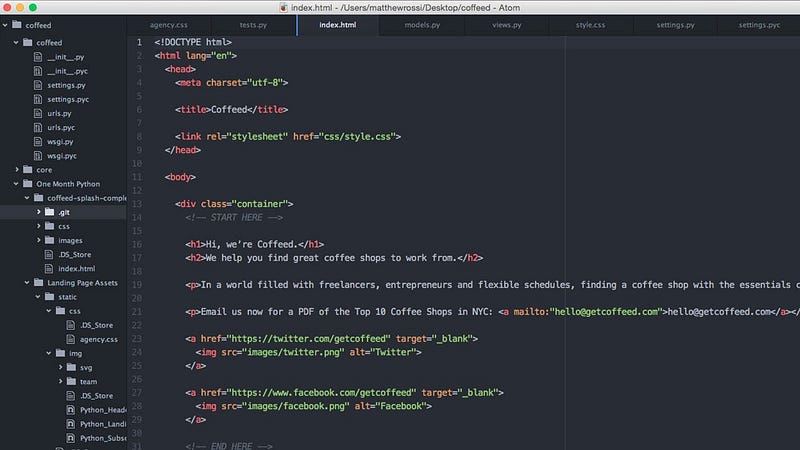This screenshot has height=450, width=800.
Task: Click the facebook.com/getcoffeed href string
Action: [x=321, y=392]
